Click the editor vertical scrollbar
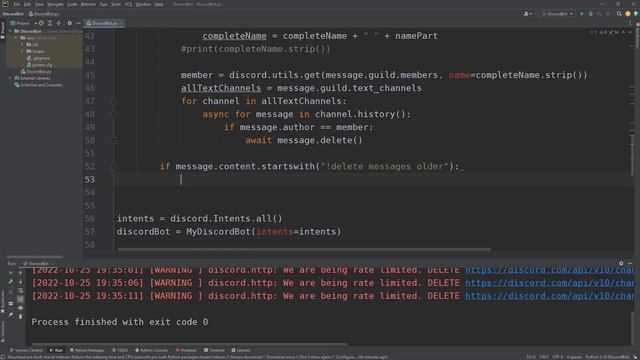The width and height of the screenshot is (640, 360). coord(633,155)
